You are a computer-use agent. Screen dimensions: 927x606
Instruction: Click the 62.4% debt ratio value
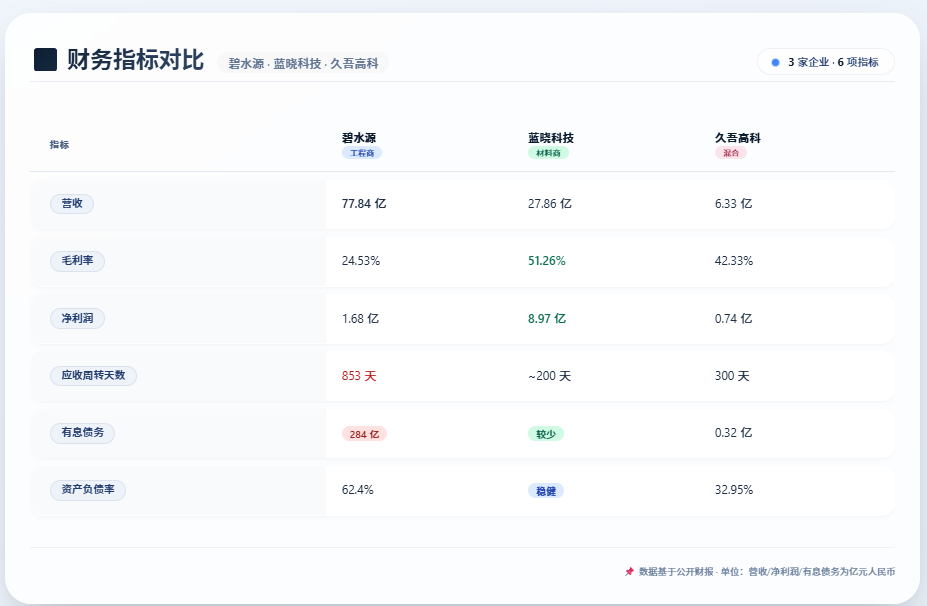click(x=358, y=490)
